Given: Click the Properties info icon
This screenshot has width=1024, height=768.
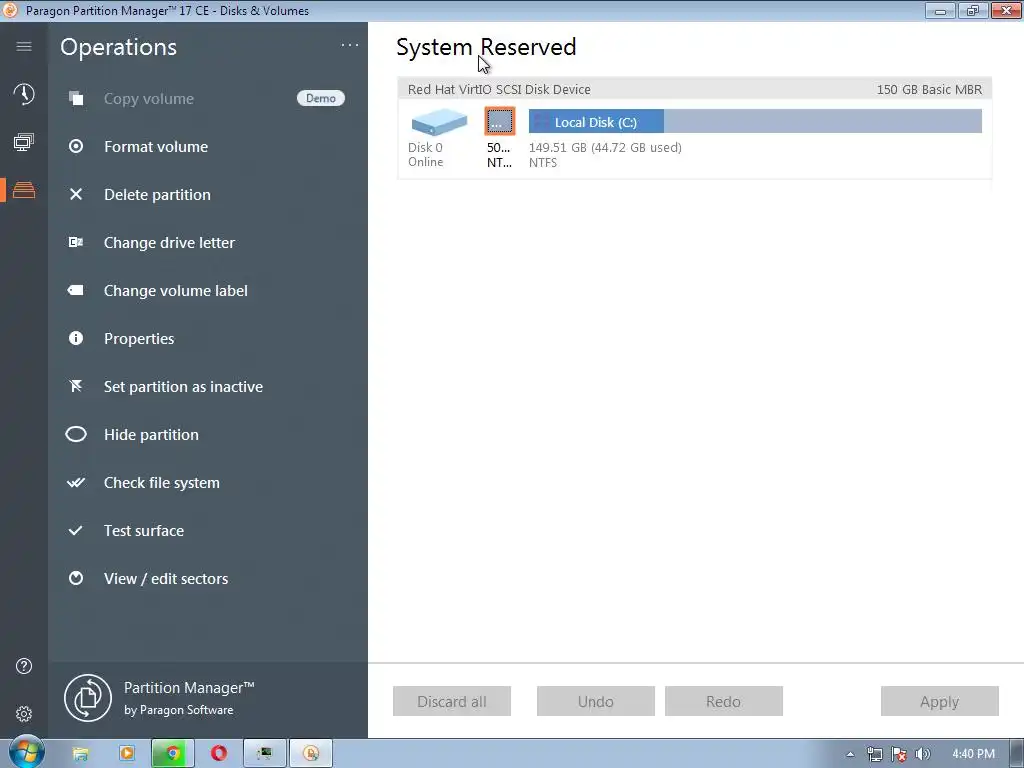Looking at the screenshot, I should click(76, 338).
